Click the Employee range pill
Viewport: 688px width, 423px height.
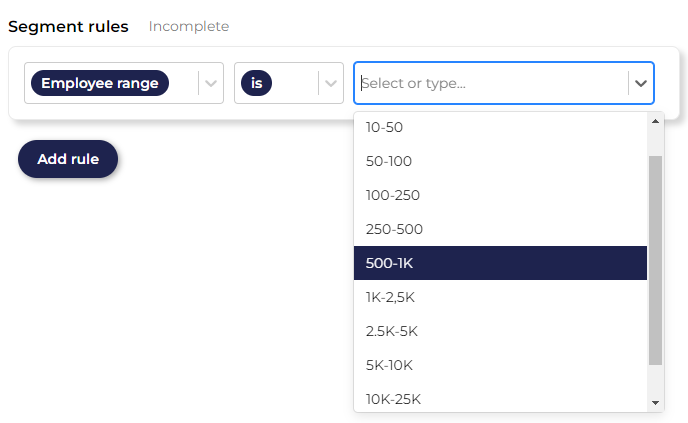(100, 84)
